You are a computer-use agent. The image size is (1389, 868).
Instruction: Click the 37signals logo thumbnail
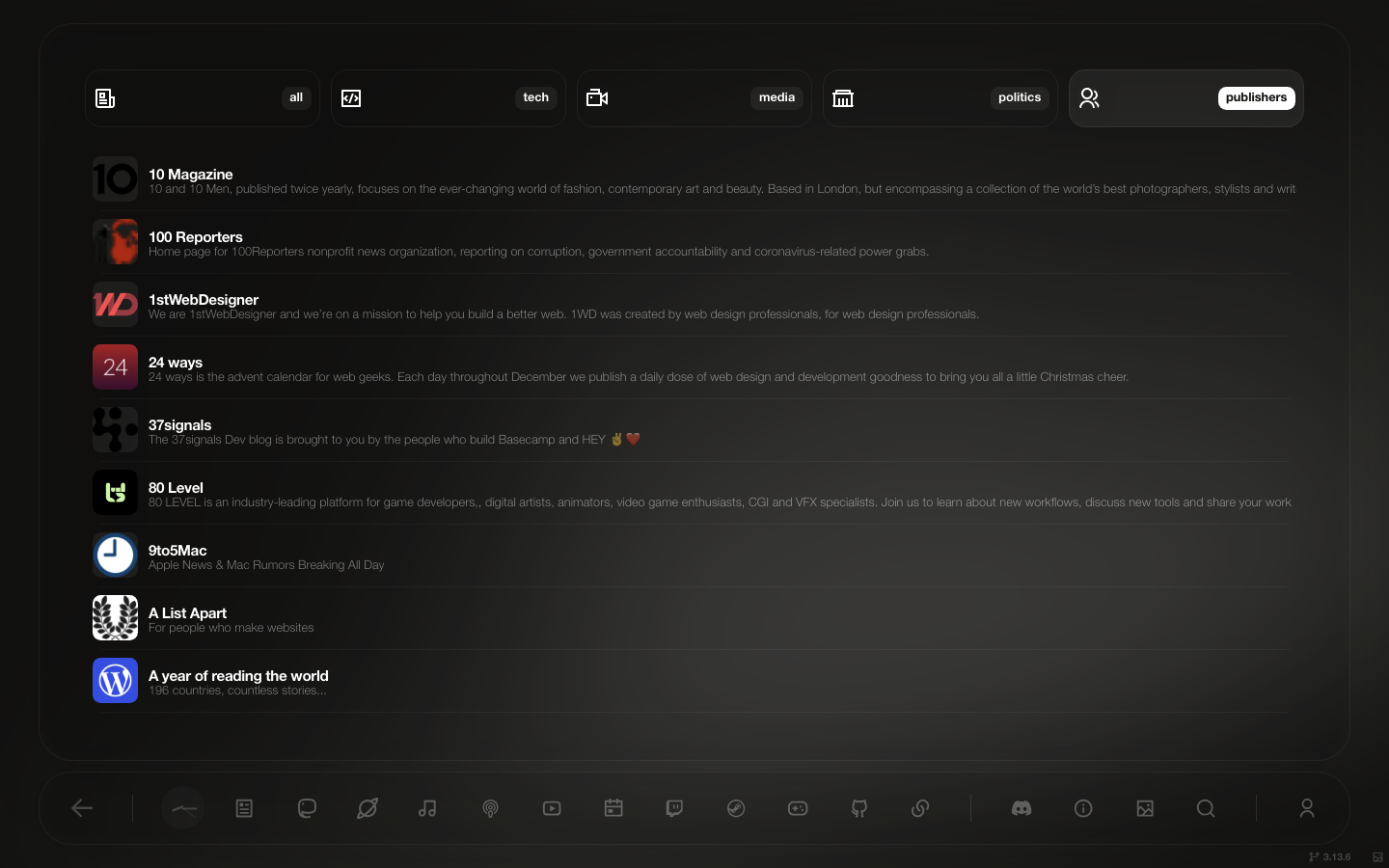[x=115, y=430]
